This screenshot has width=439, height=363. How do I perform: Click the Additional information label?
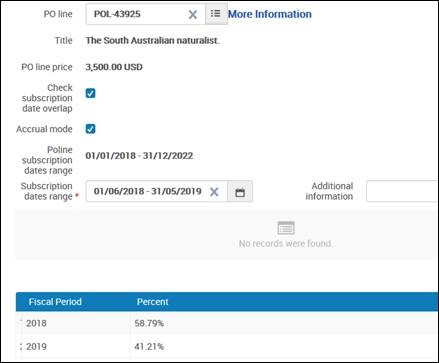(329, 191)
